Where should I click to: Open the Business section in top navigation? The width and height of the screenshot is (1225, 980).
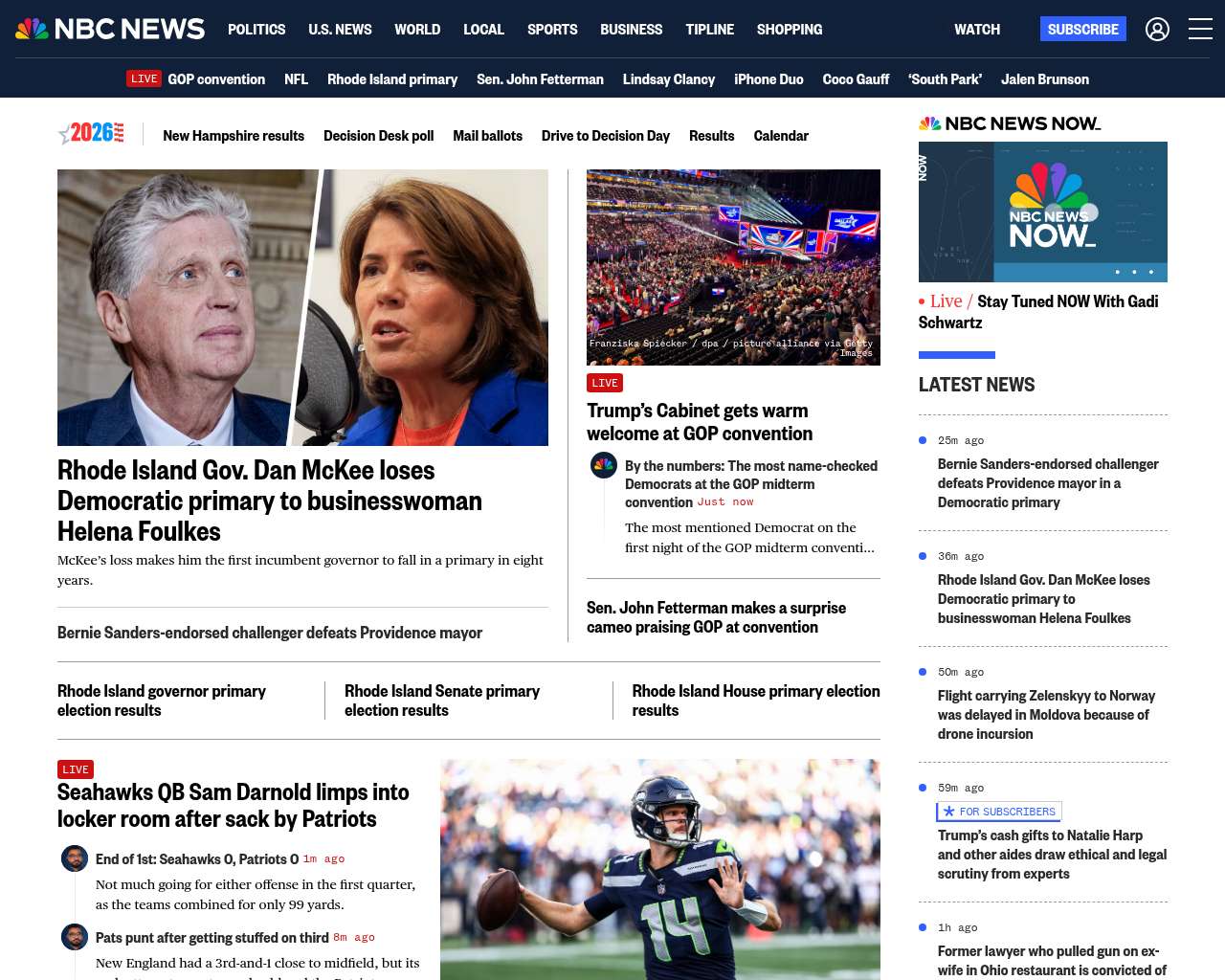click(631, 30)
